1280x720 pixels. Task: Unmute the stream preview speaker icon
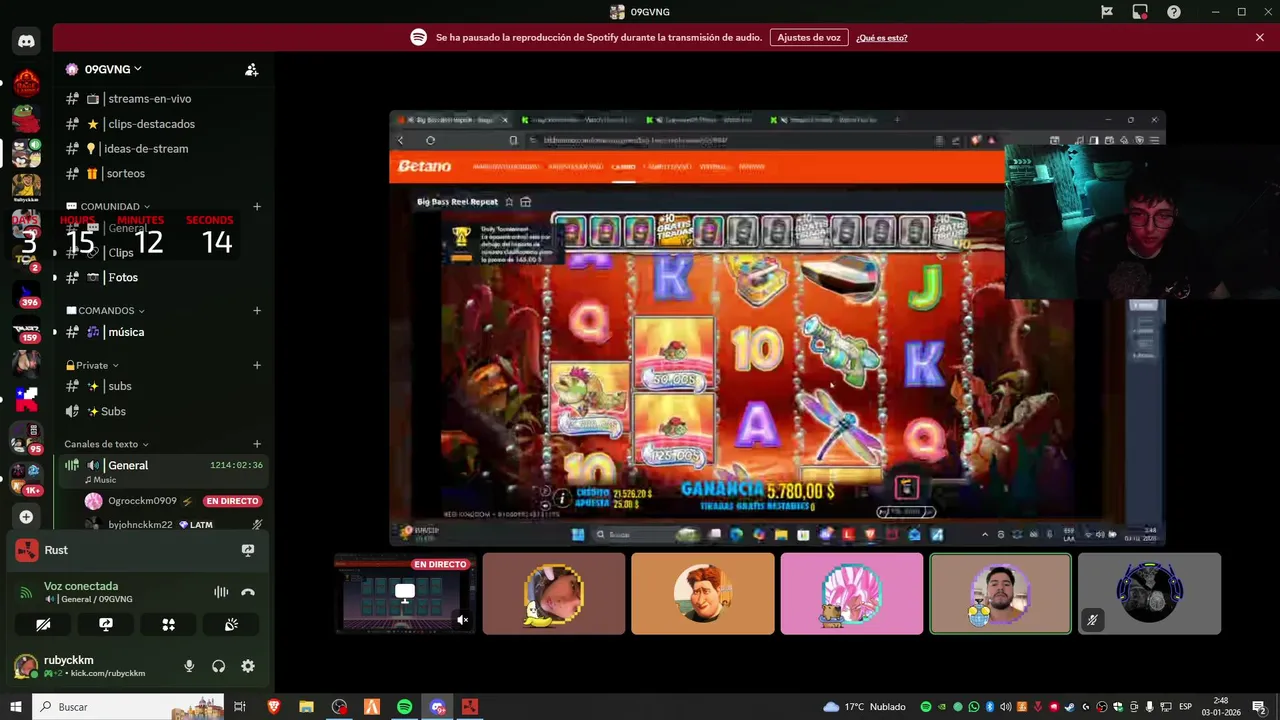click(462, 620)
